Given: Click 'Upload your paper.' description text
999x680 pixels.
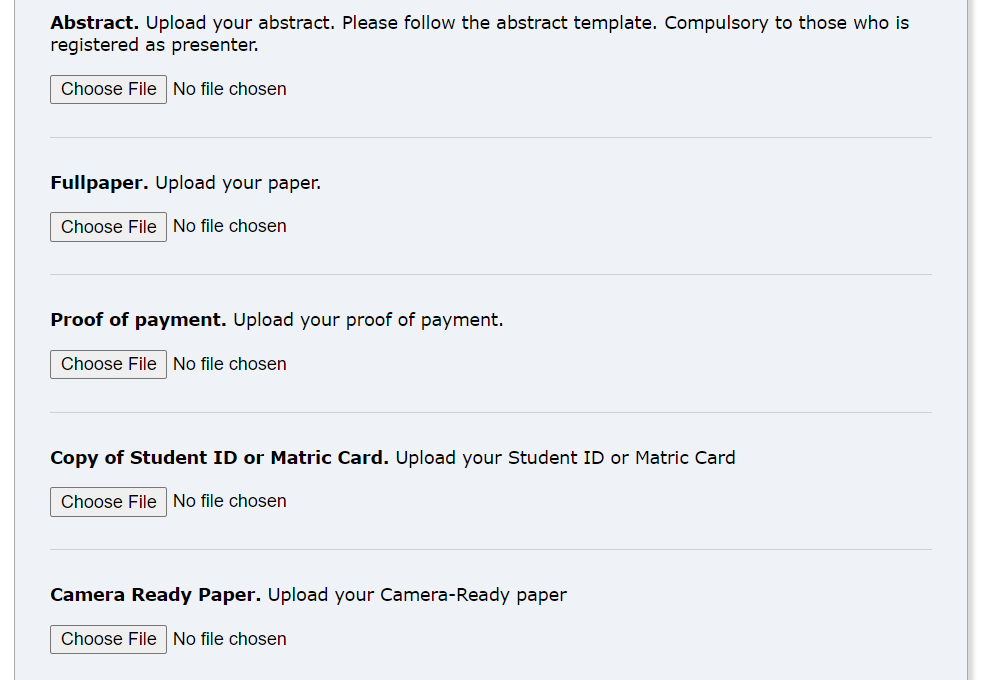Looking at the screenshot, I should 238,184.
